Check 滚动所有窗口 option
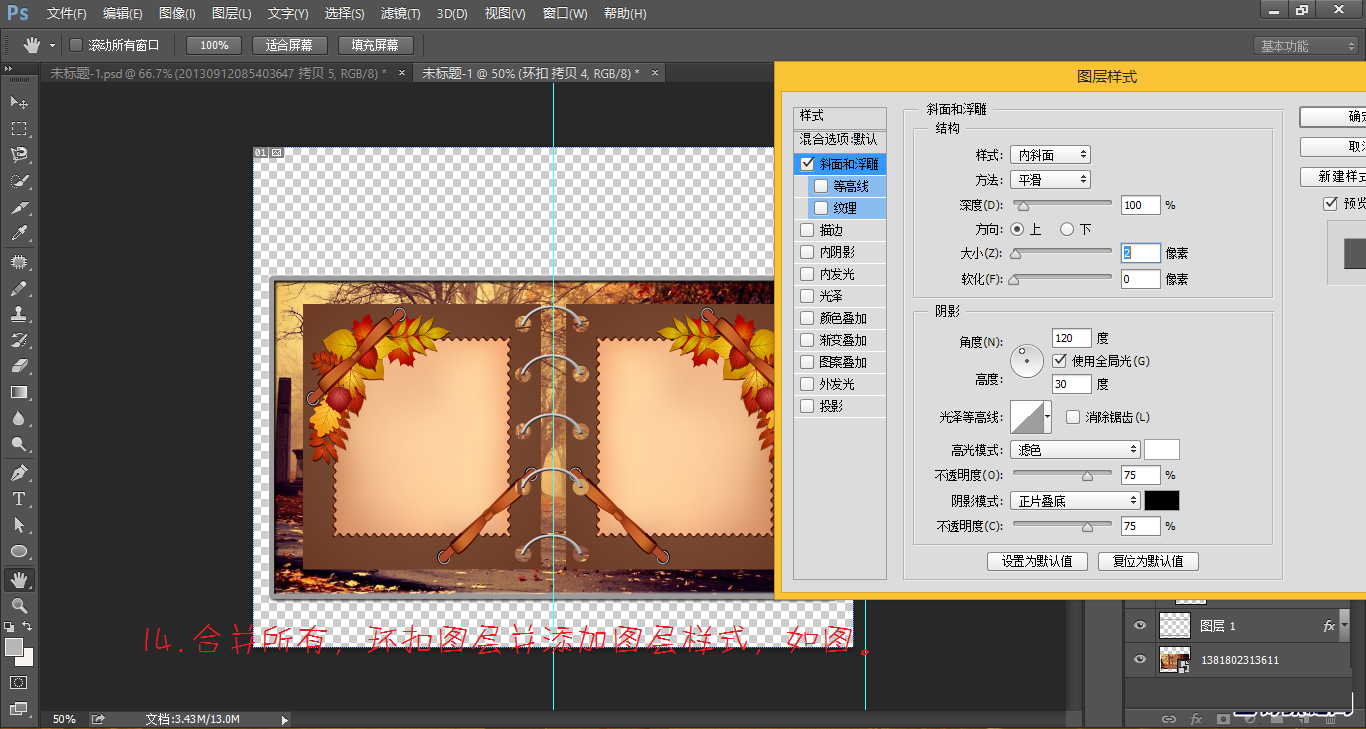 coord(76,45)
